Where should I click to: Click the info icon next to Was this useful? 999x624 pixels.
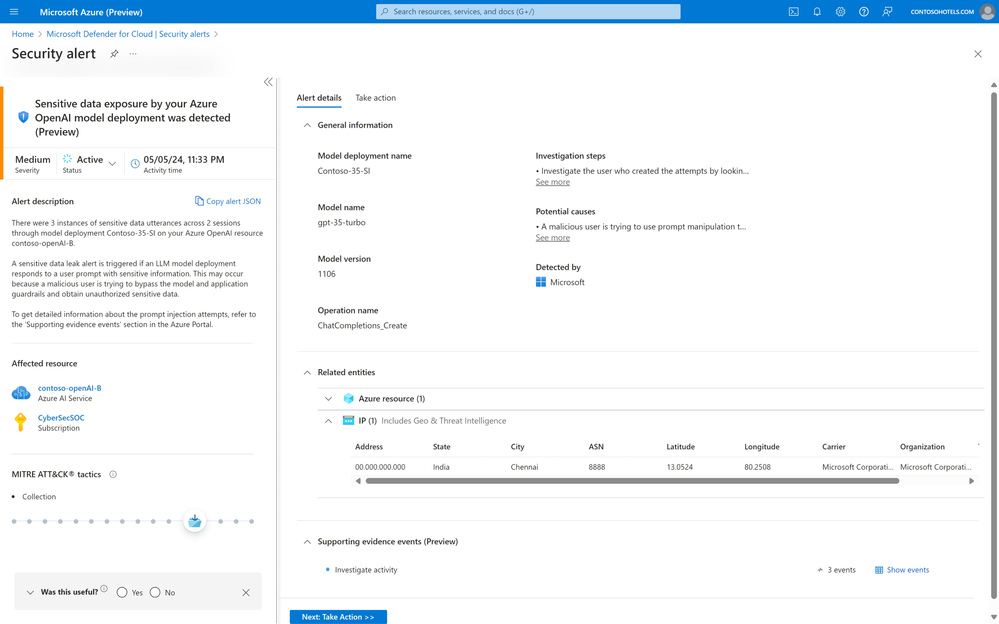pos(104,589)
